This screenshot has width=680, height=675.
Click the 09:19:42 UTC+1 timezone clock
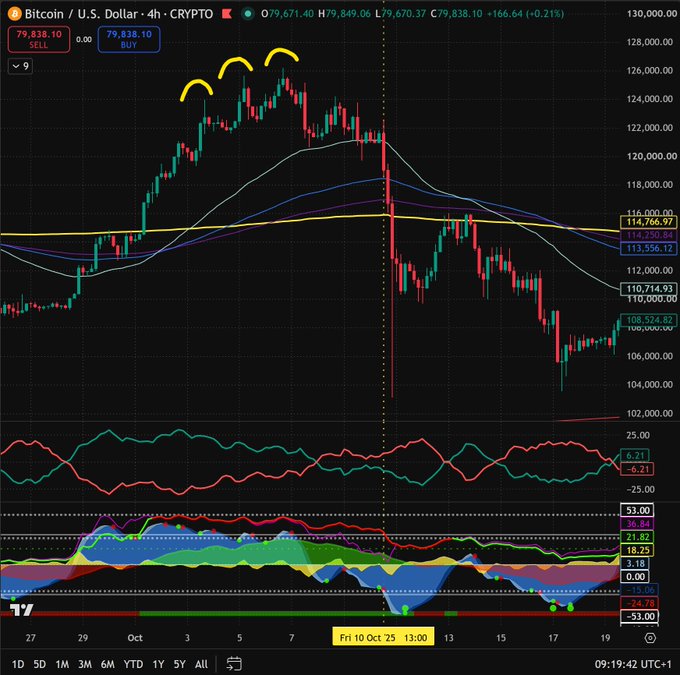(x=633, y=664)
